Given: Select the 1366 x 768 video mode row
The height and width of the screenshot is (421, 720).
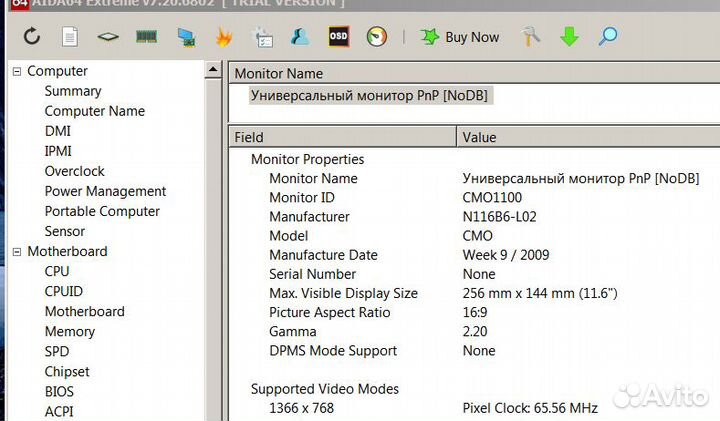Looking at the screenshot, I should coord(302,408).
